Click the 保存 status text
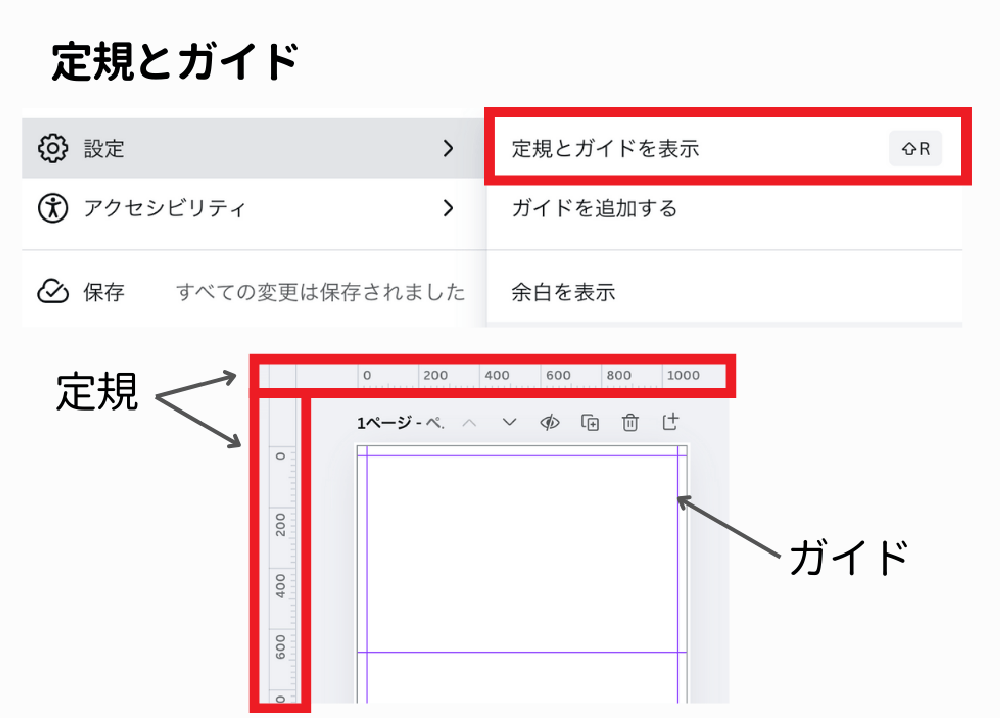Screen dimensions: 1000x718 click(104, 292)
